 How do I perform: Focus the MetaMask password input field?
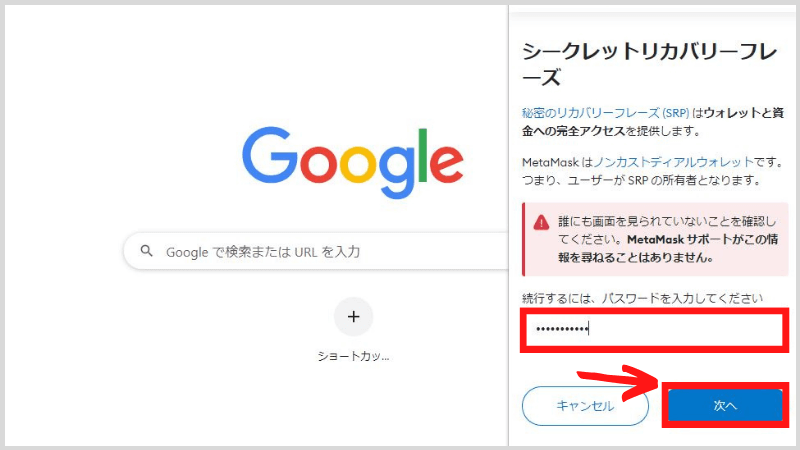(x=654, y=329)
